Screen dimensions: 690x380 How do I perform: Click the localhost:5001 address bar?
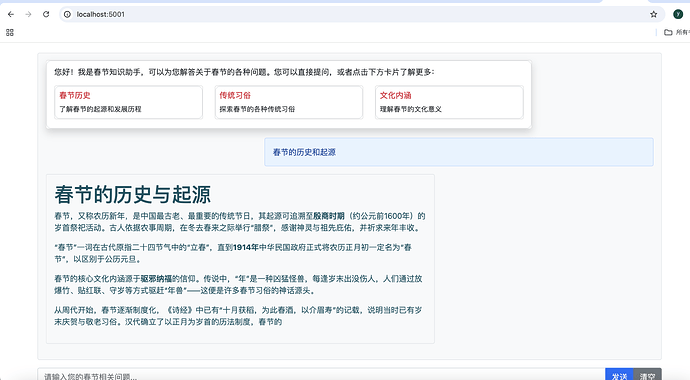coord(361,15)
